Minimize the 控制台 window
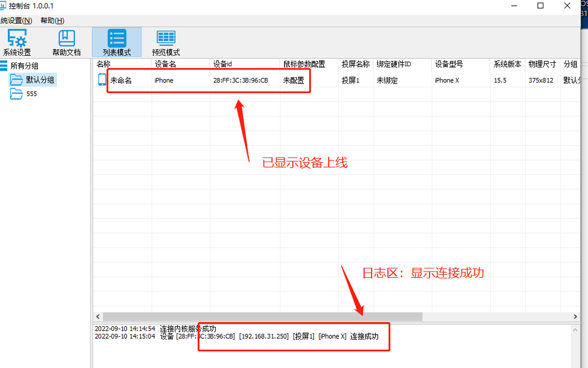The width and height of the screenshot is (588, 368). [514, 6]
